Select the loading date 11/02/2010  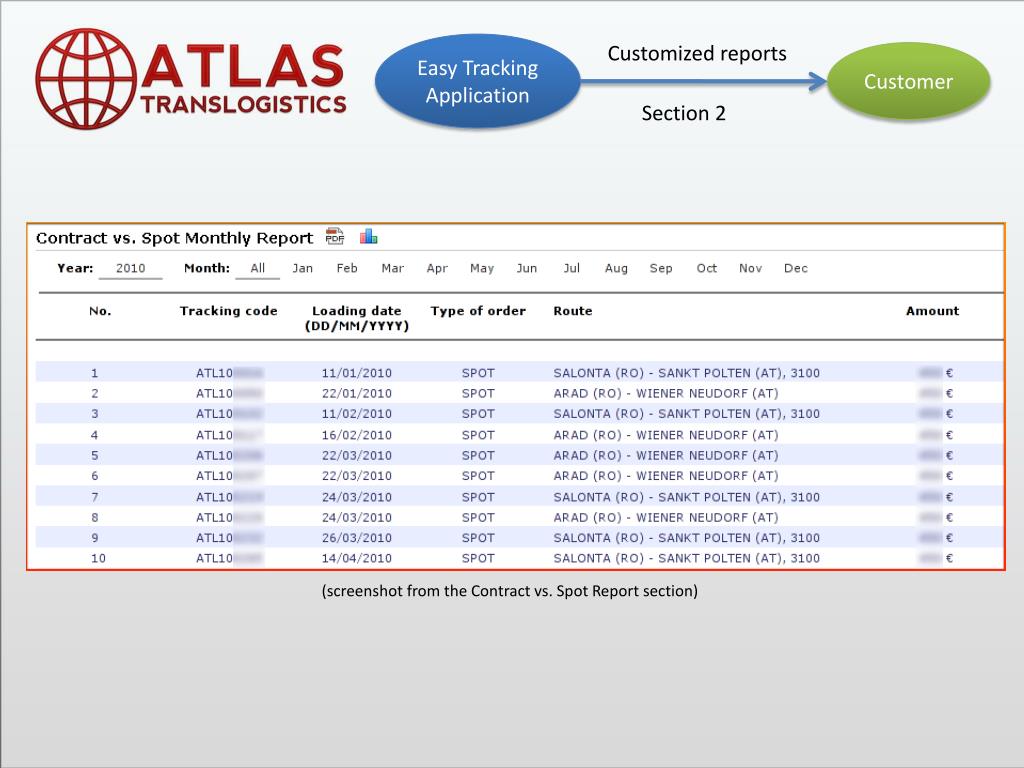pyautogui.click(x=357, y=413)
